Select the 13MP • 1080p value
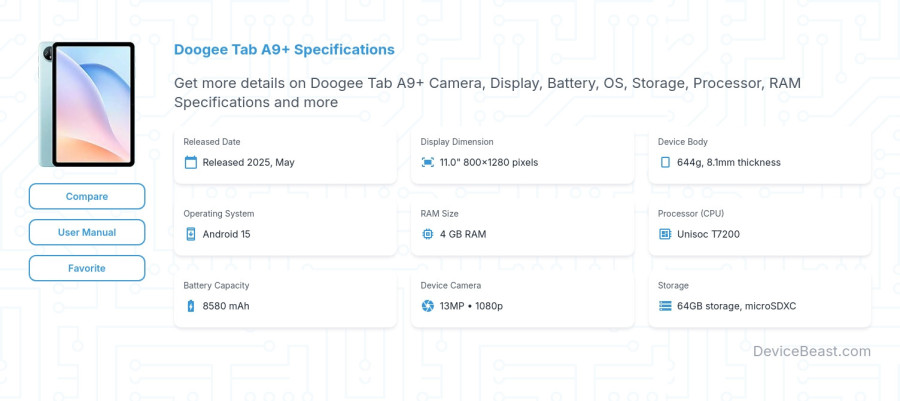The height and width of the screenshot is (401, 900). tap(471, 306)
